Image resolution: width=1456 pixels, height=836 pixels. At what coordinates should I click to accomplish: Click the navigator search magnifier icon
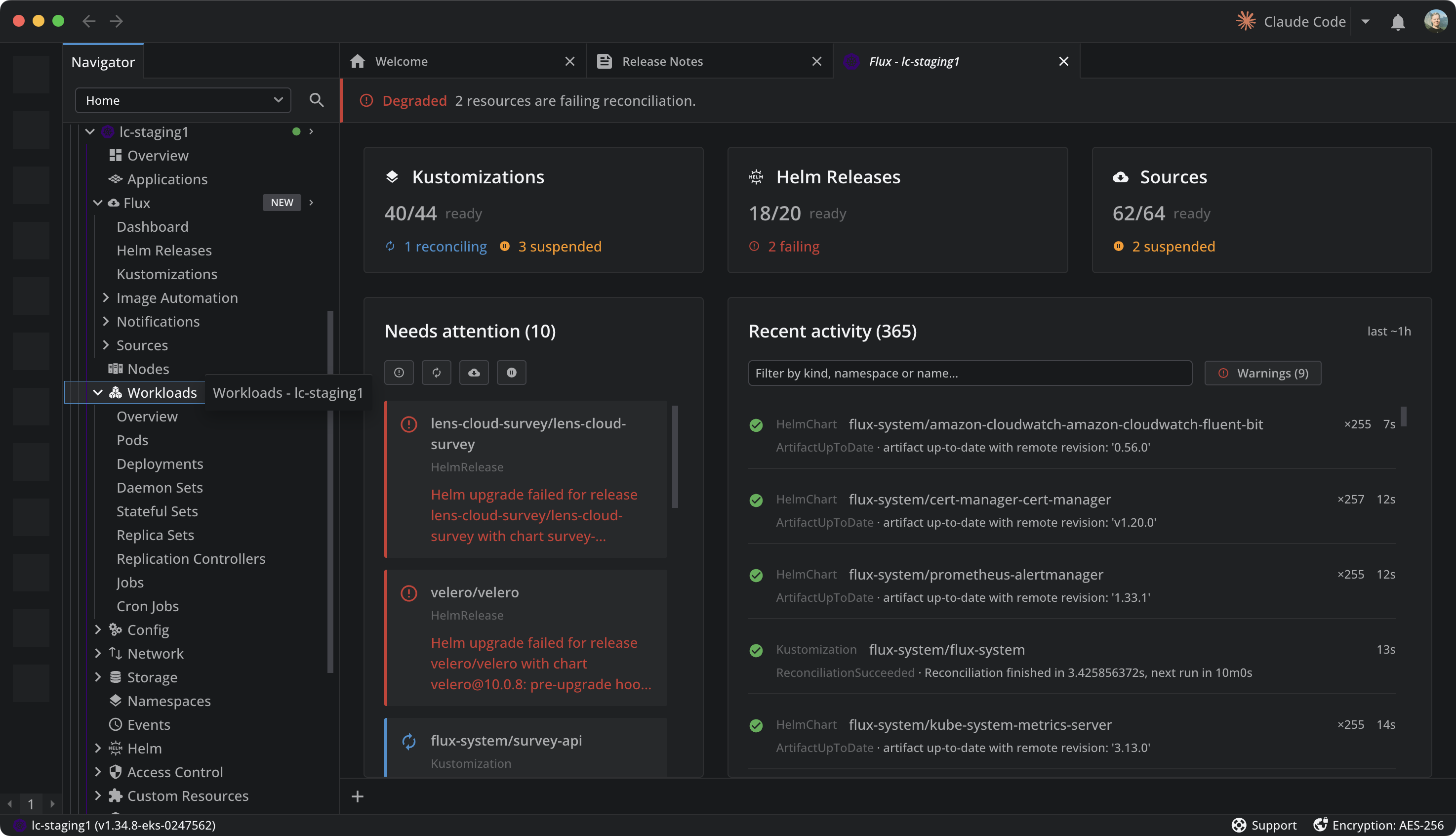(x=316, y=100)
